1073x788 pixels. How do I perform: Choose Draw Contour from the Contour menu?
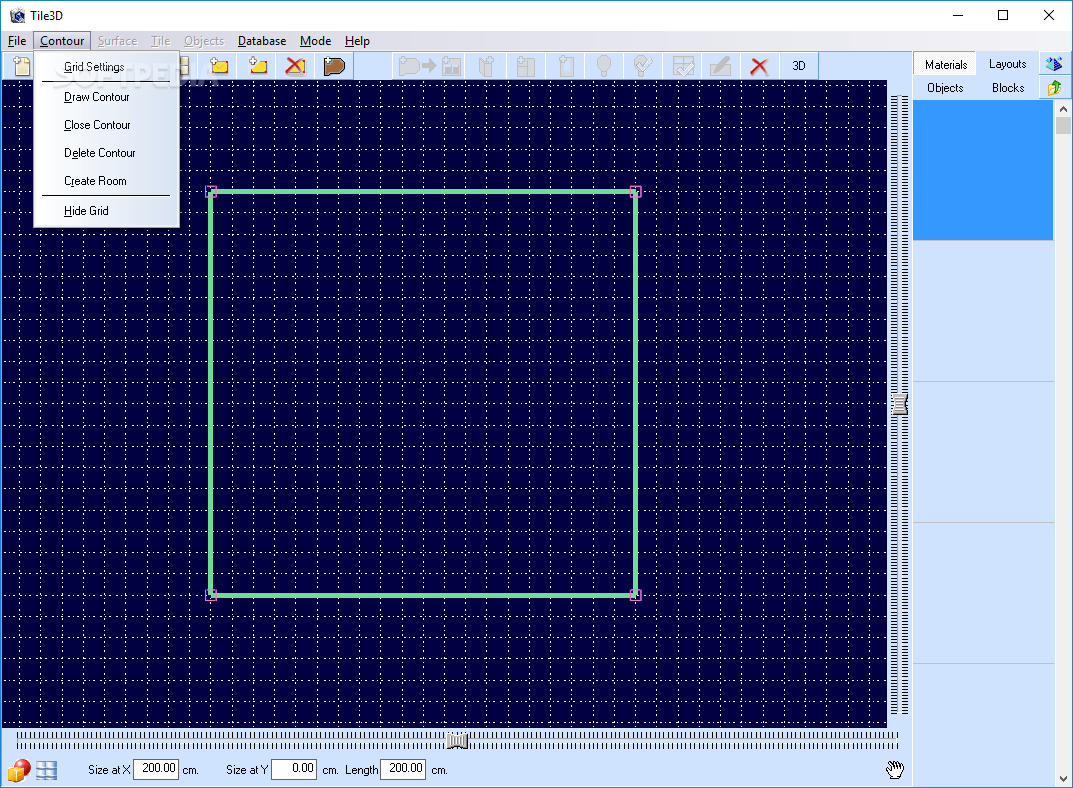(x=95, y=96)
